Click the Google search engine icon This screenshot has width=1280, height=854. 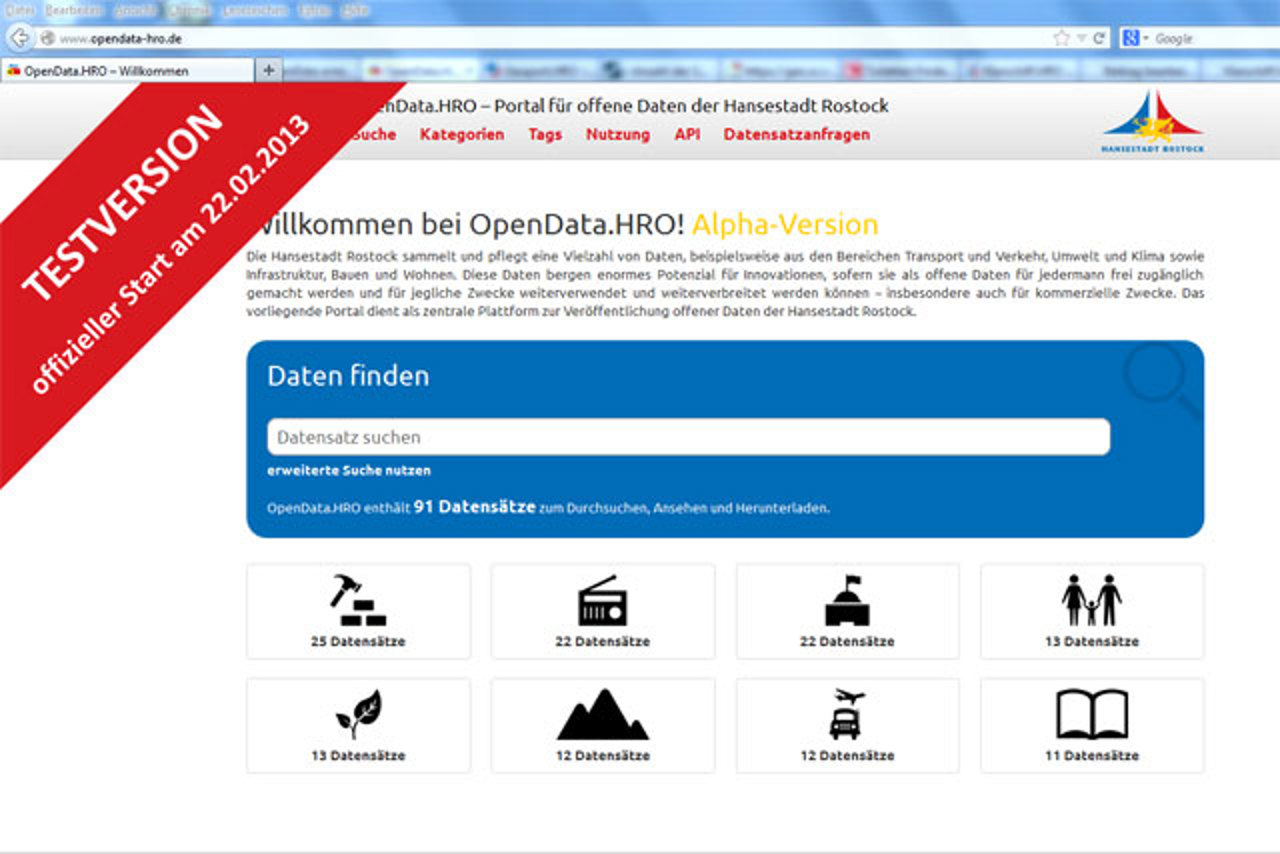click(1131, 38)
